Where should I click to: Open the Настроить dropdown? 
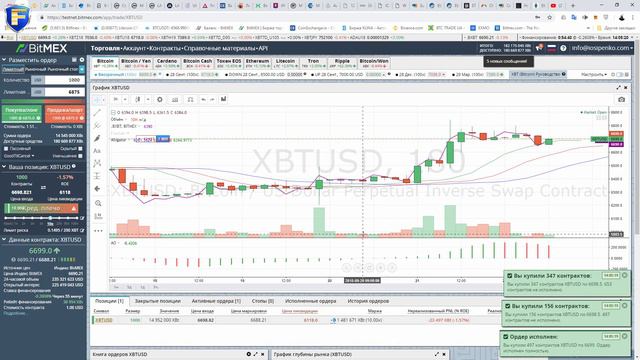tap(594, 75)
